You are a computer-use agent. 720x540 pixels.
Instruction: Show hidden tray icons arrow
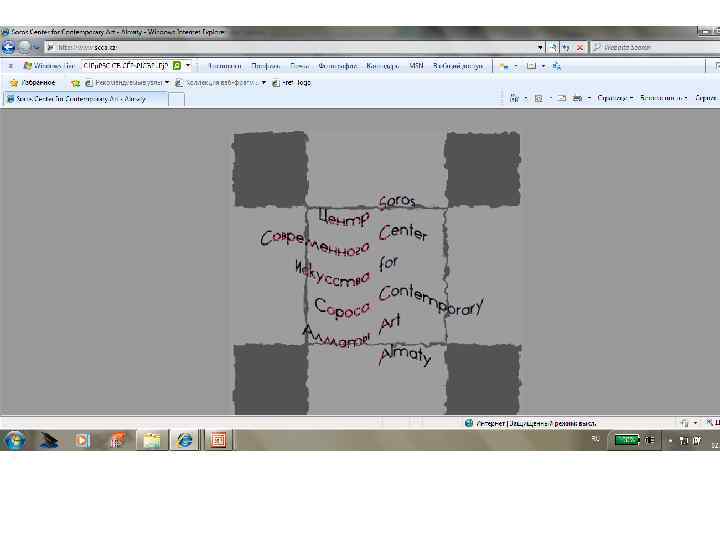[x=669, y=441]
